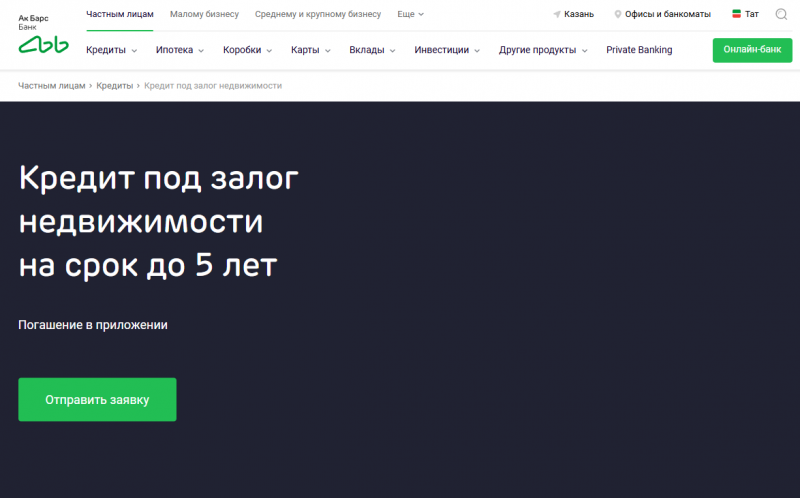This screenshot has width=800, height=498.
Task: Click the Онлайн-банк button
Action: (752, 50)
